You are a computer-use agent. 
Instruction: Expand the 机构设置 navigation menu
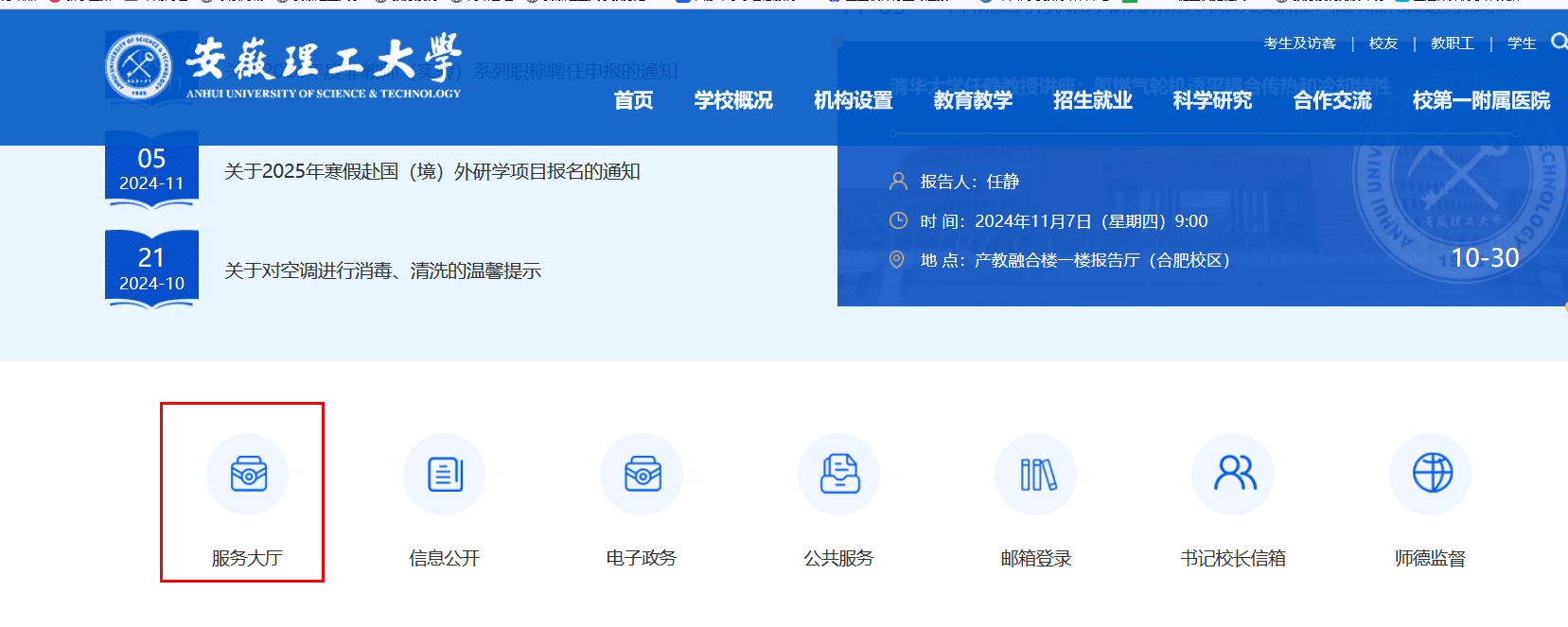(854, 100)
